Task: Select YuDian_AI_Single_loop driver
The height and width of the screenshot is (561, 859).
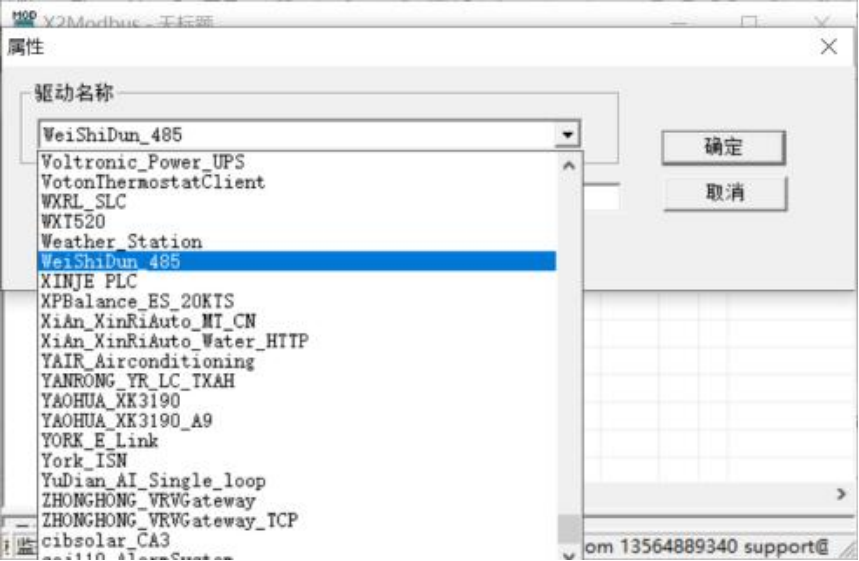Action: click(x=297, y=480)
